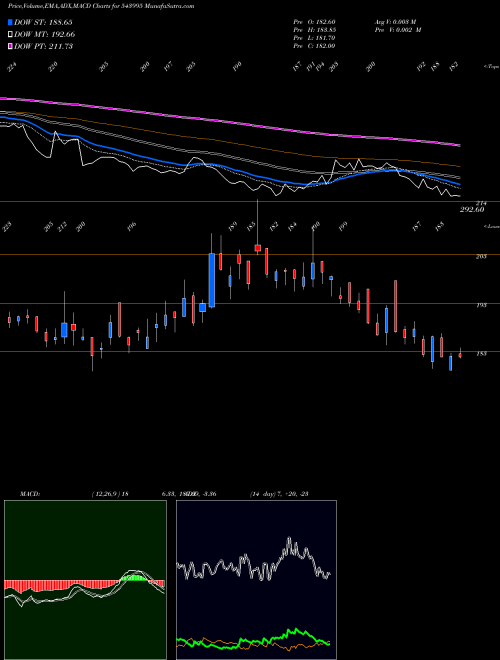Image resolution: width=500 pixels, height=660 pixels.
Task: Click the 'Pre H: 183.85' value
Action: pyautogui.click(x=314, y=30)
